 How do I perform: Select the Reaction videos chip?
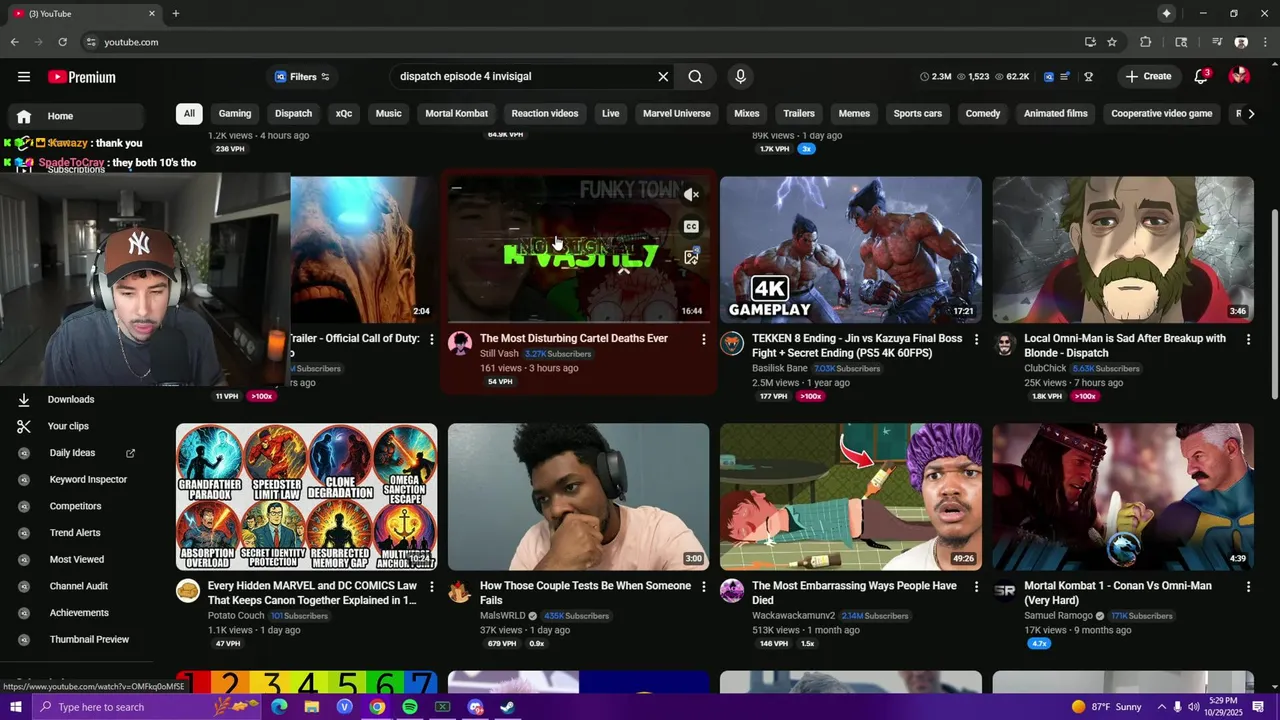[545, 113]
